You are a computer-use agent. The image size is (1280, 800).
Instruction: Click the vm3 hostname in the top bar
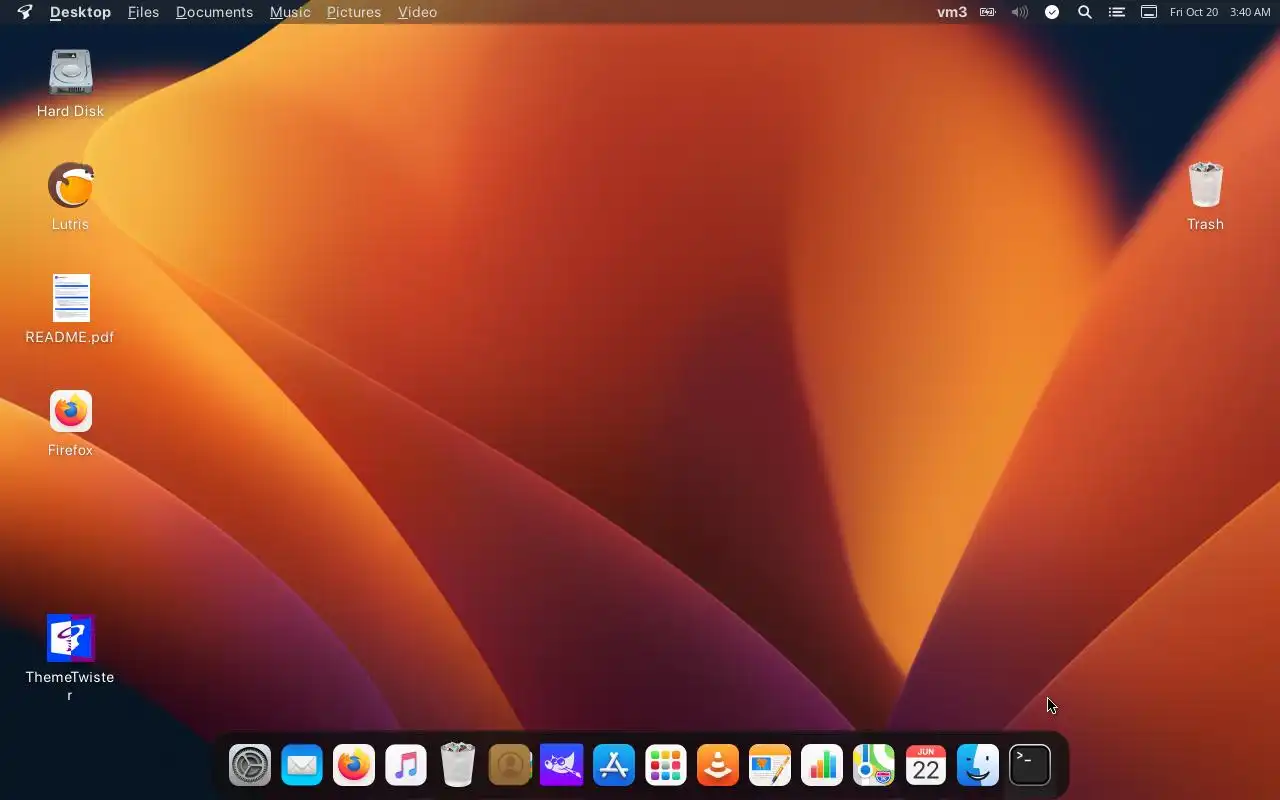(952, 12)
